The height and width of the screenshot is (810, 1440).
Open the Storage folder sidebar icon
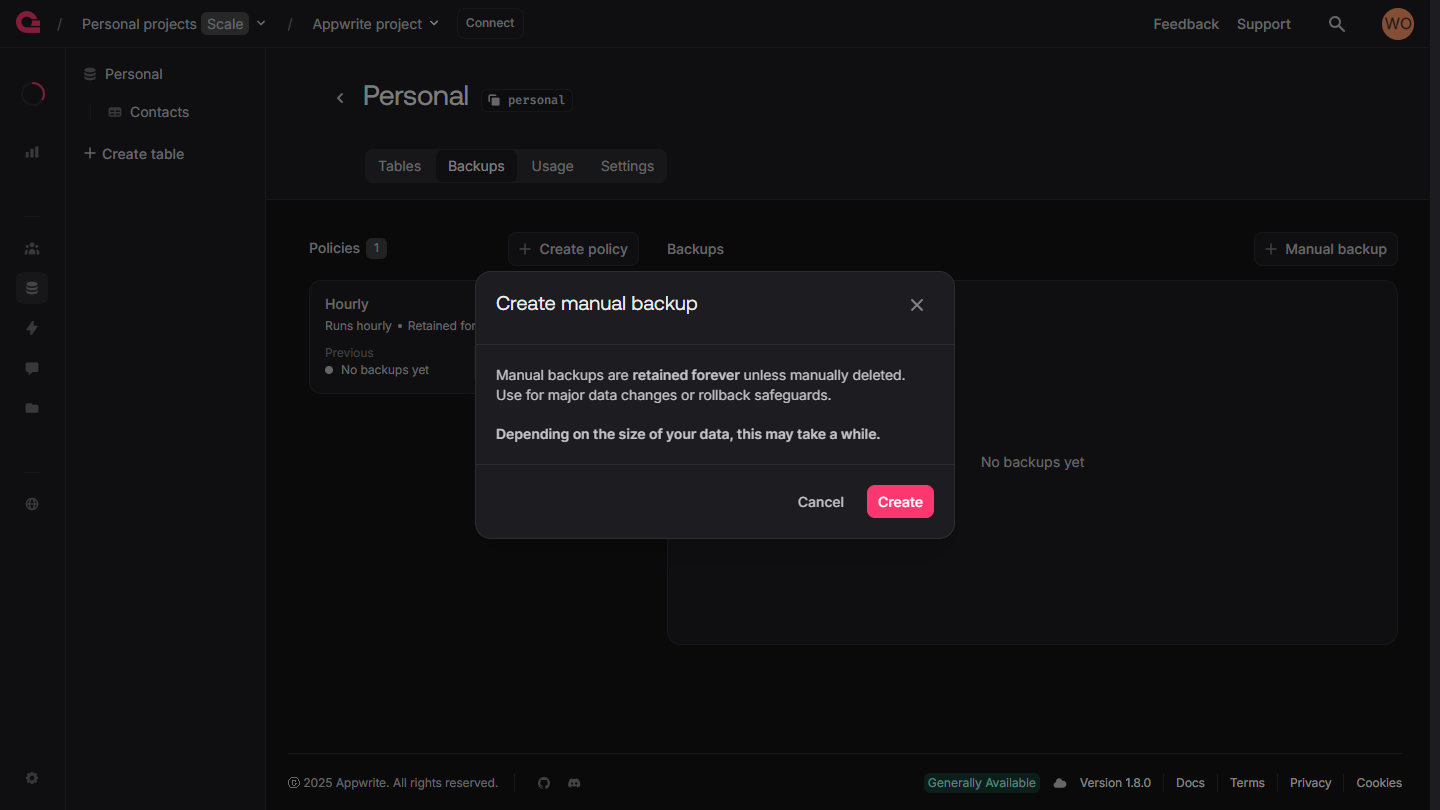(x=32, y=408)
